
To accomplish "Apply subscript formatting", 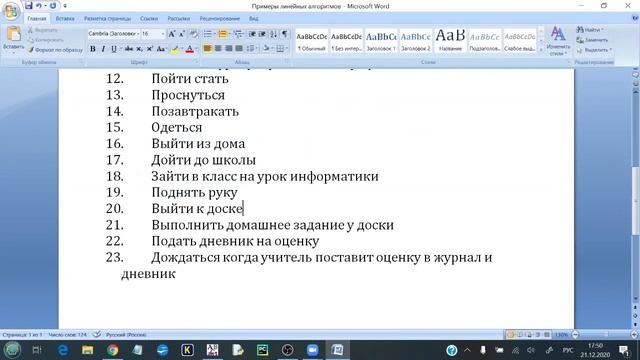I will [x=139, y=49].
